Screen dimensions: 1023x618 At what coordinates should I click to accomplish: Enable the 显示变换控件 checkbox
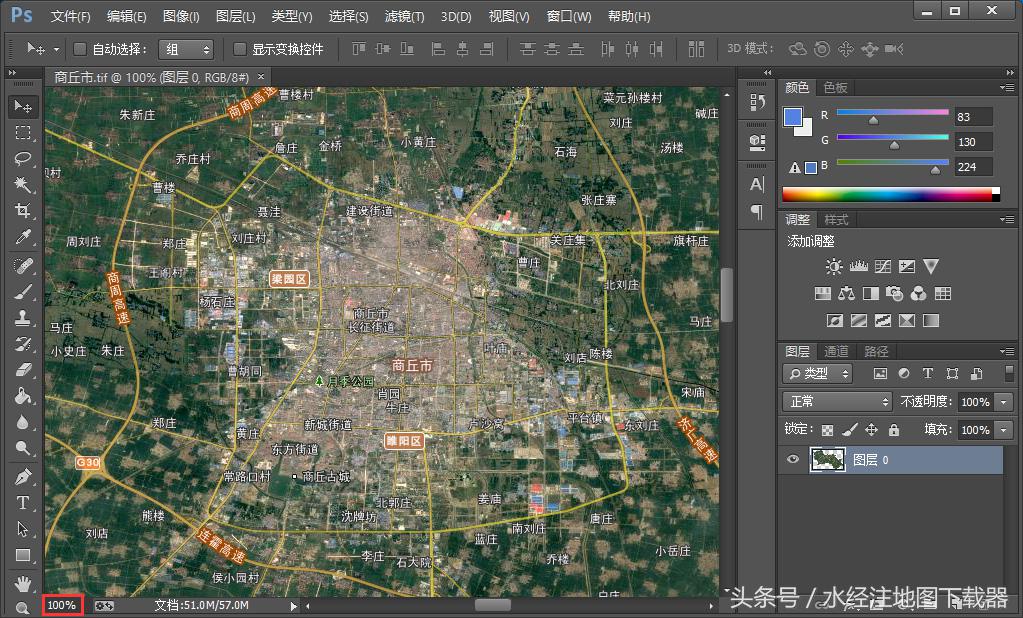pyautogui.click(x=239, y=49)
